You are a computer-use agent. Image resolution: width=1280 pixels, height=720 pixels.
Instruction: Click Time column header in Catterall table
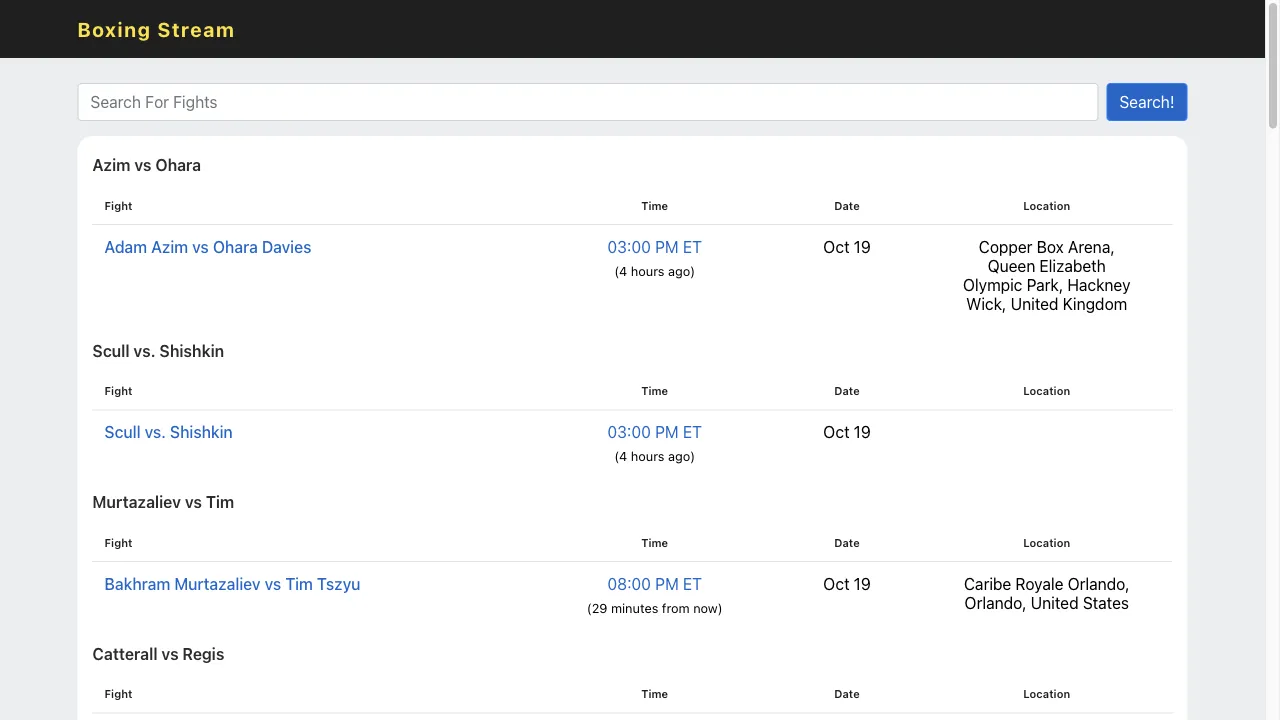coord(655,694)
